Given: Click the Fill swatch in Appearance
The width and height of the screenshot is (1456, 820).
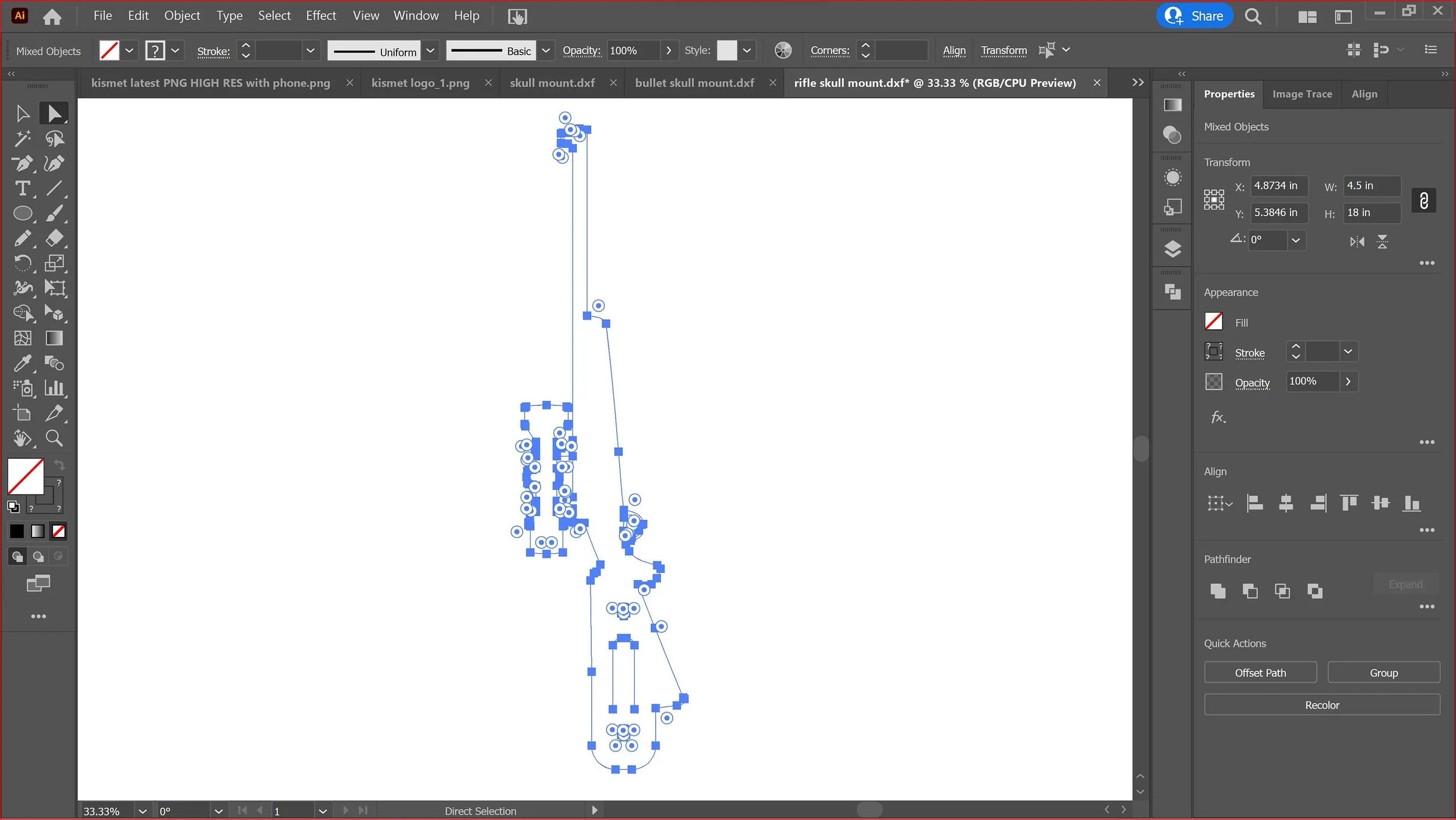Looking at the screenshot, I should click(x=1213, y=322).
